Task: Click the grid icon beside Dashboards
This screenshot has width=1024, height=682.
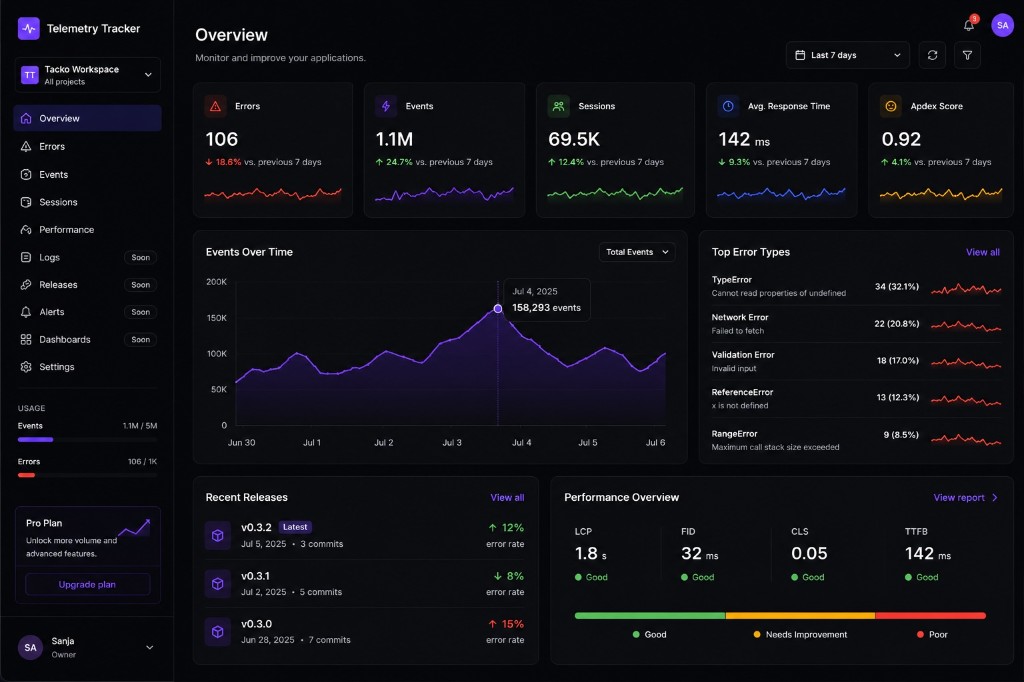Action: (x=26, y=340)
